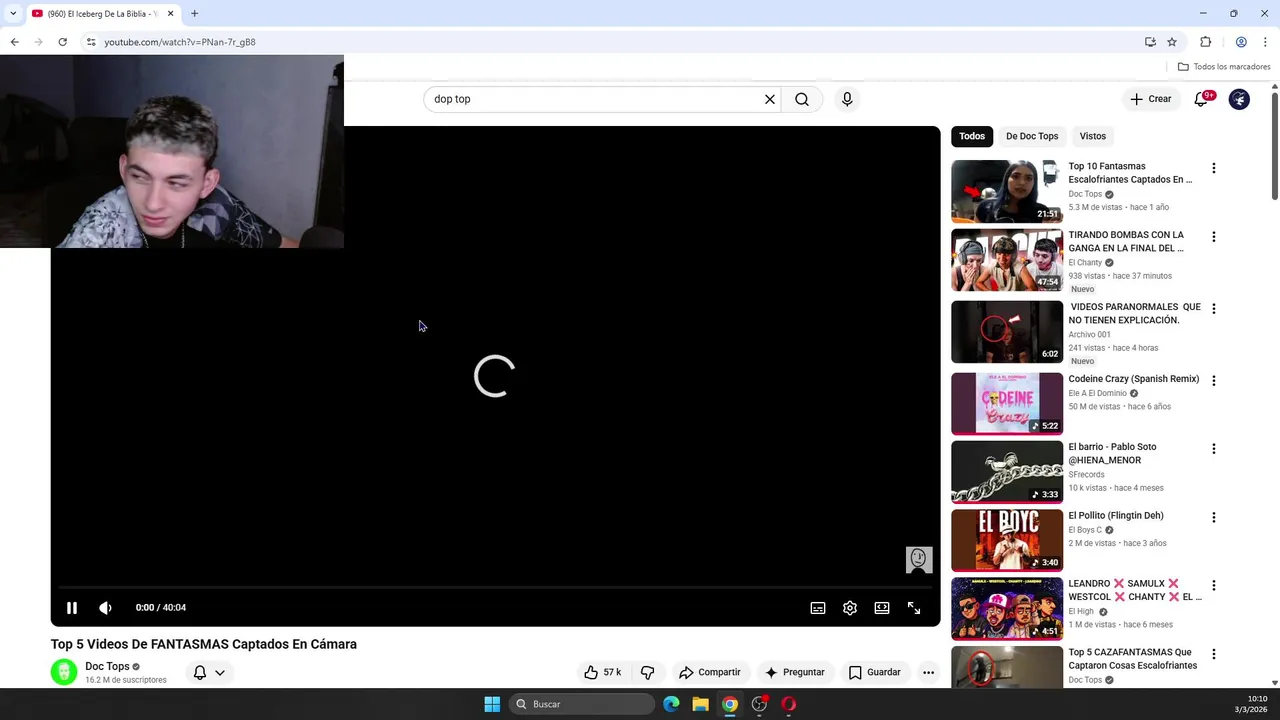Save video with Guardar button
This screenshot has width=1280, height=720.
point(874,672)
